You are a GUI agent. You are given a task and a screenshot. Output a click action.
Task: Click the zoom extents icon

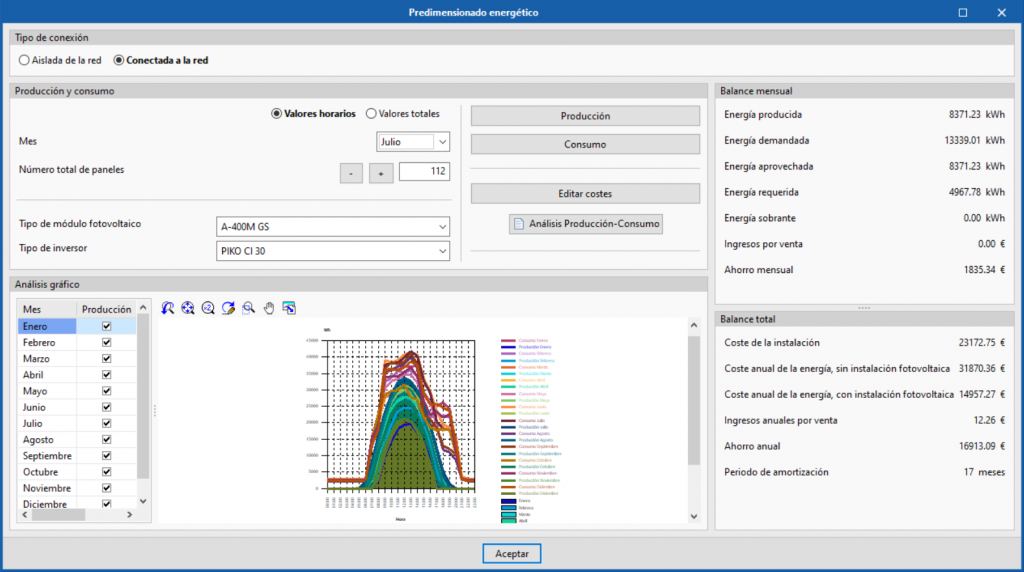[x=188, y=308]
